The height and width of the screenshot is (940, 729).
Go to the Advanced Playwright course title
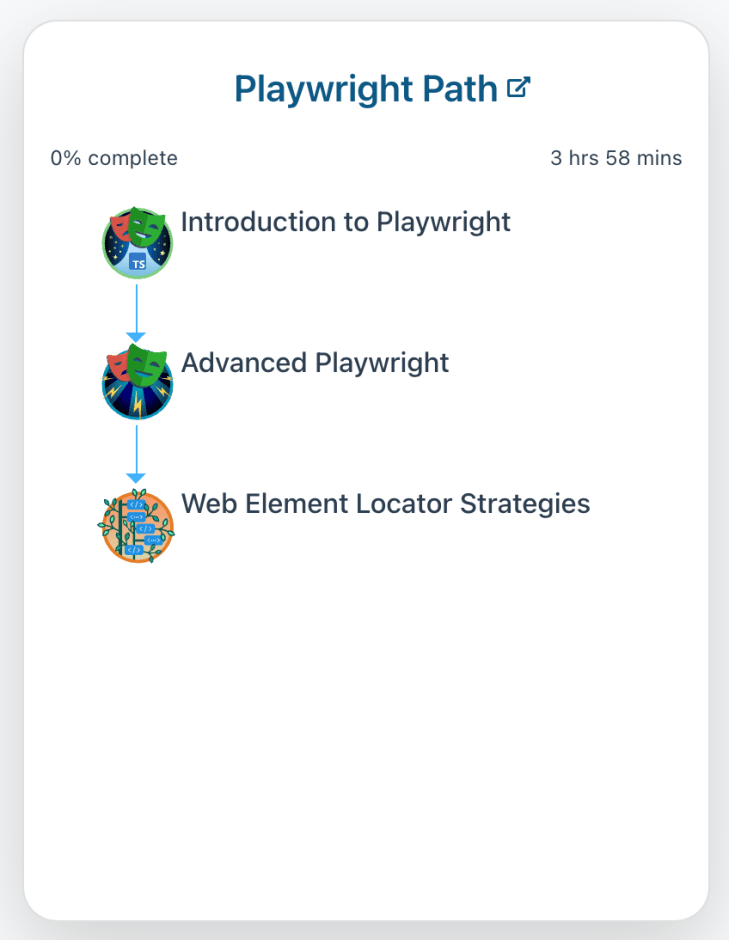pos(315,362)
